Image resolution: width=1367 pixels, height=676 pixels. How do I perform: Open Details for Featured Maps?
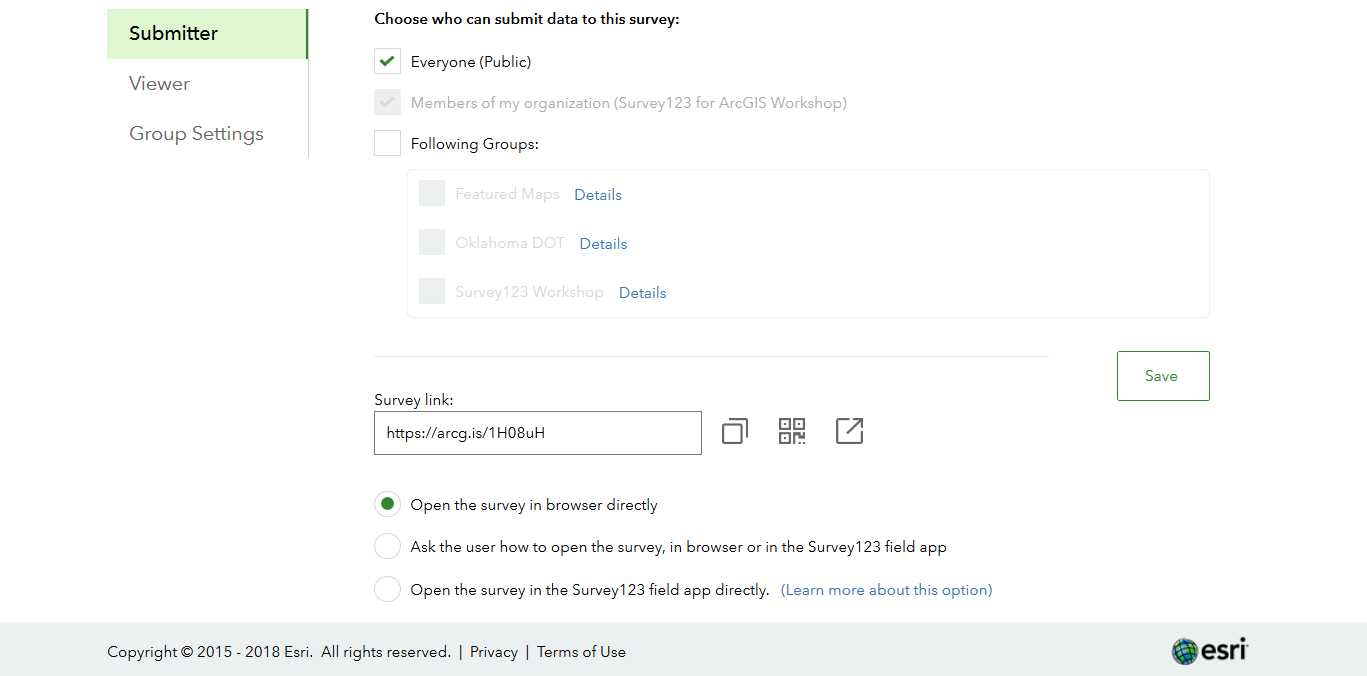tap(598, 195)
